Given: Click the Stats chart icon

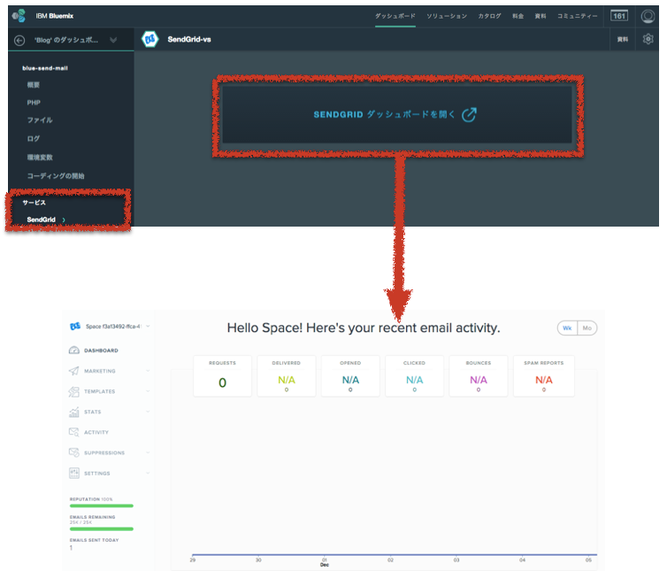Looking at the screenshot, I should click(74, 412).
